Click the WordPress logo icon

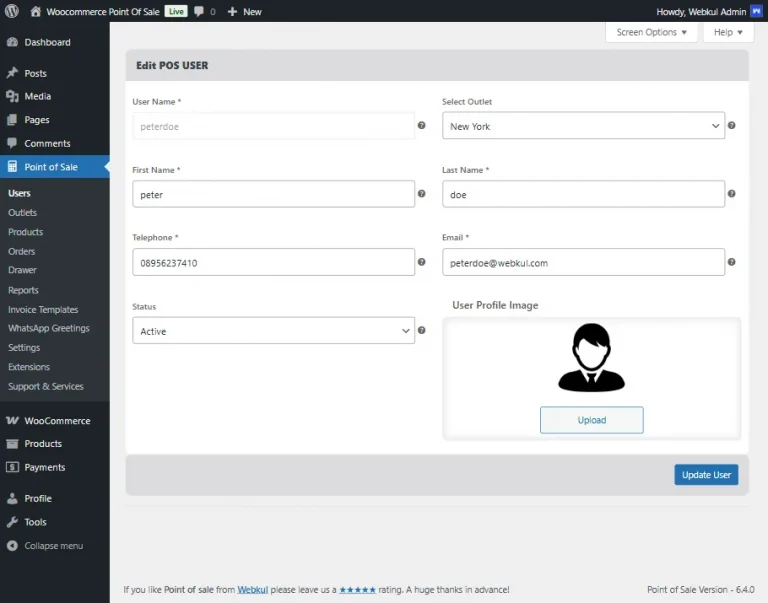12,11
